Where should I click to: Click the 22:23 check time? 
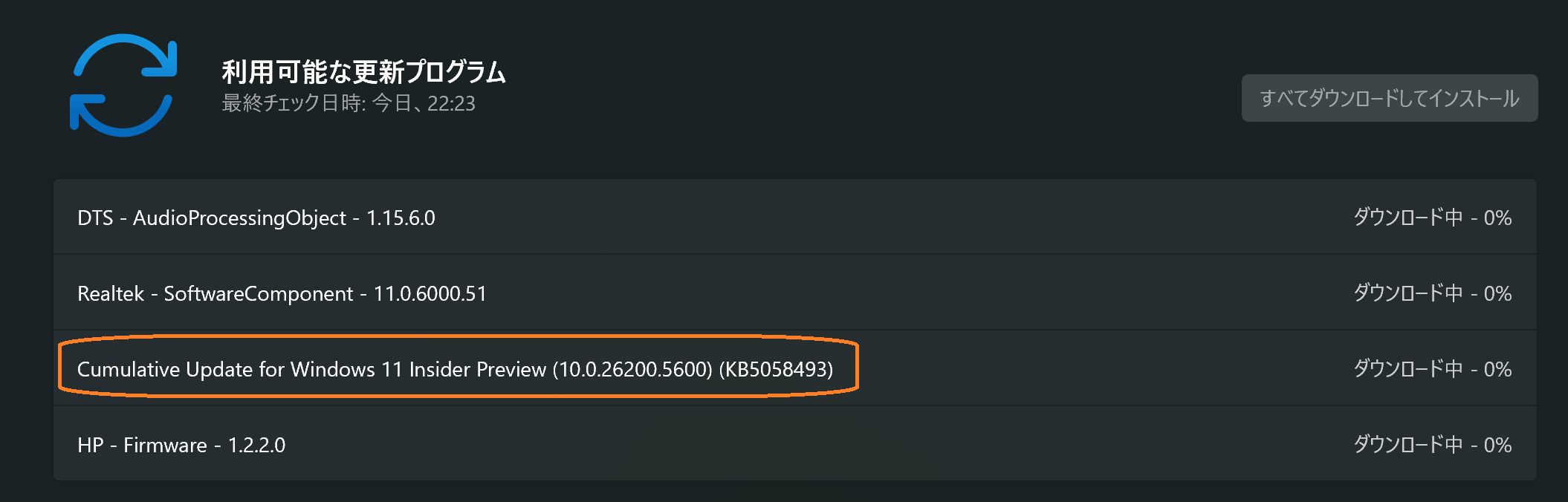coord(451,103)
